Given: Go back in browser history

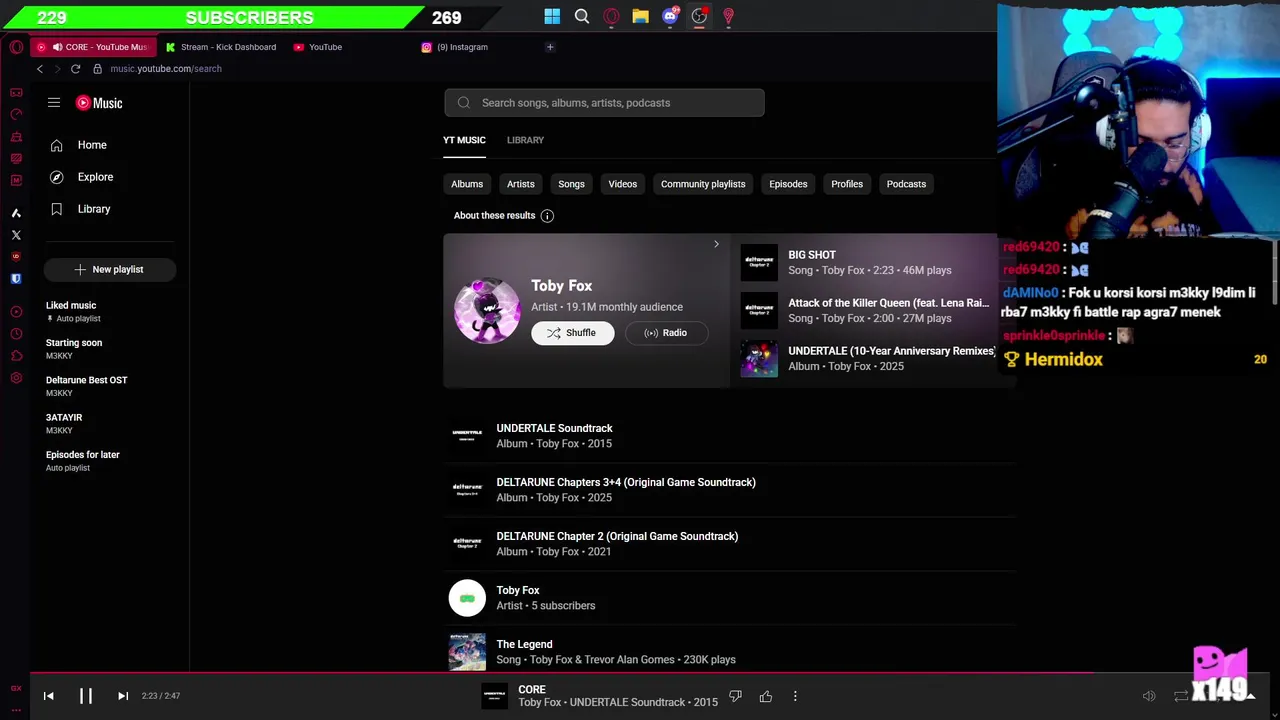Looking at the screenshot, I should (x=40, y=69).
